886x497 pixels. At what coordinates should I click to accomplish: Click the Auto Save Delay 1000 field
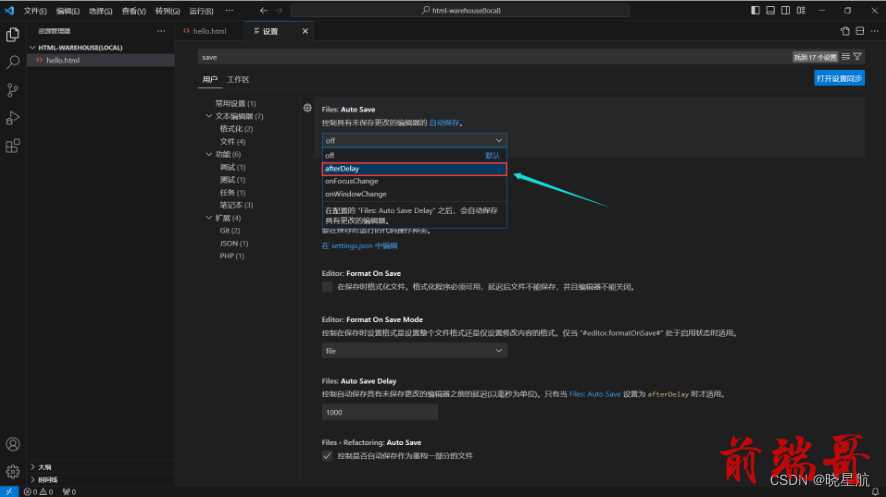point(380,412)
